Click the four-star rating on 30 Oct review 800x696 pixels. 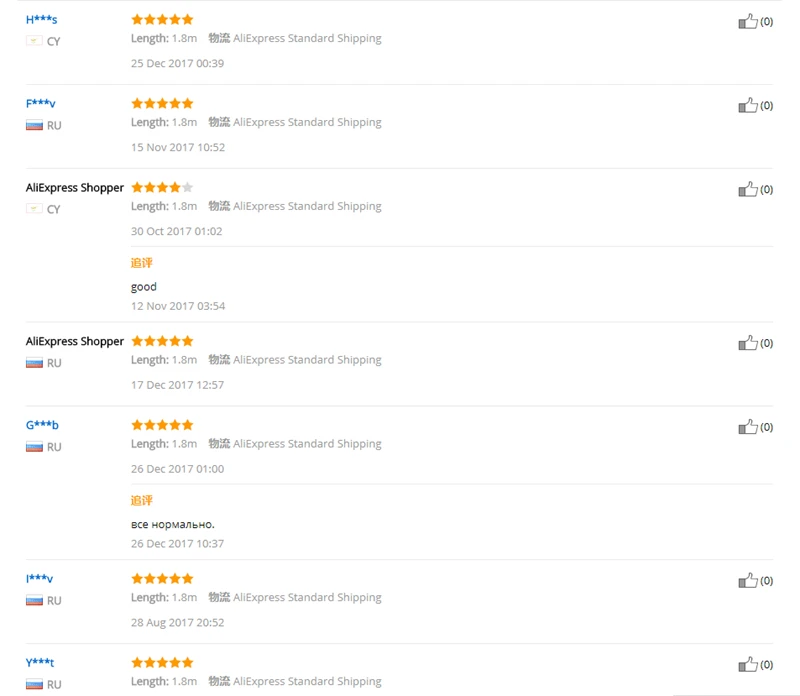tap(162, 187)
